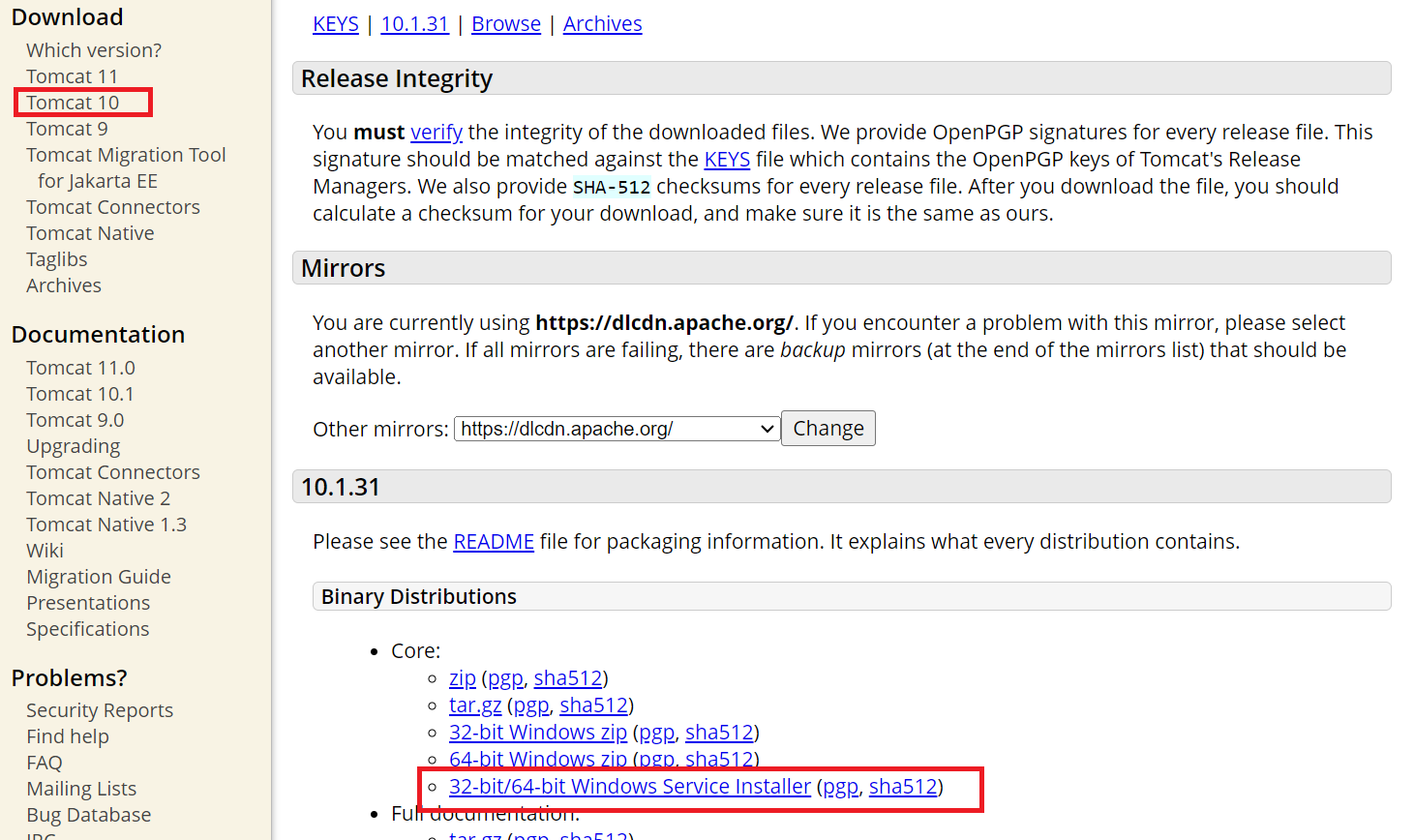Screen dimensions: 1414x840
Task: Open the Wiki link
Action: (x=45, y=551)
